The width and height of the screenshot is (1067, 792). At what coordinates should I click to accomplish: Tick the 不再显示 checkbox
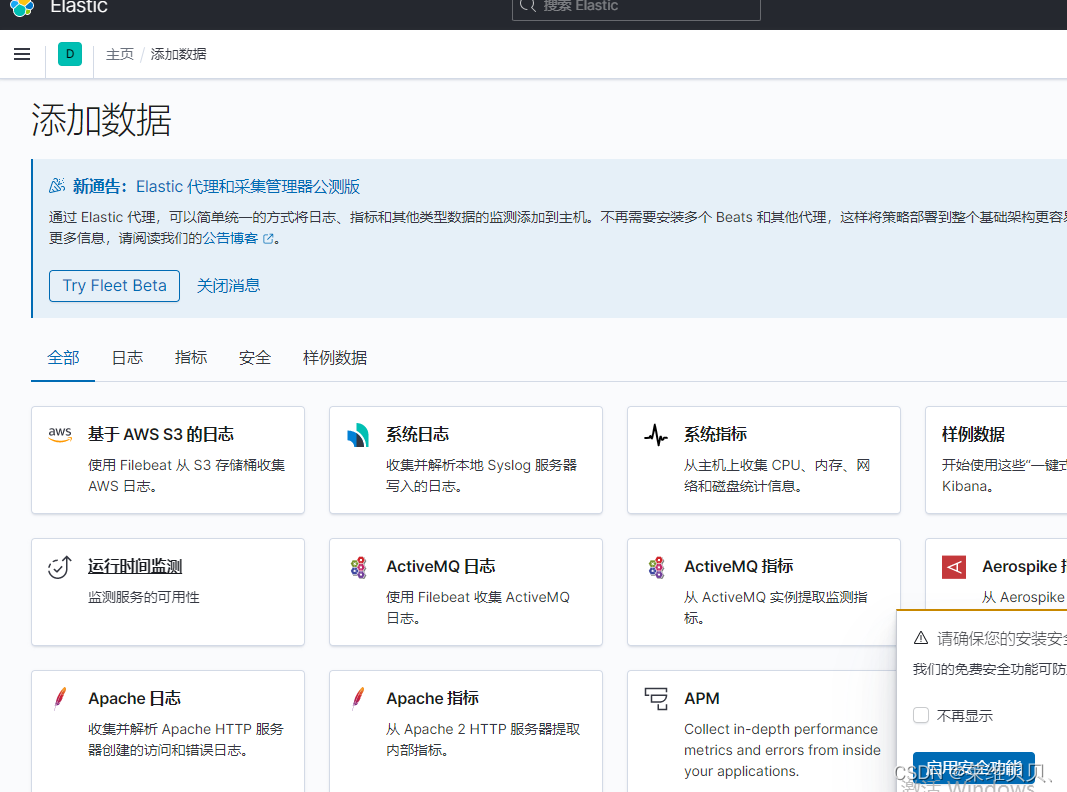(921, 715)
